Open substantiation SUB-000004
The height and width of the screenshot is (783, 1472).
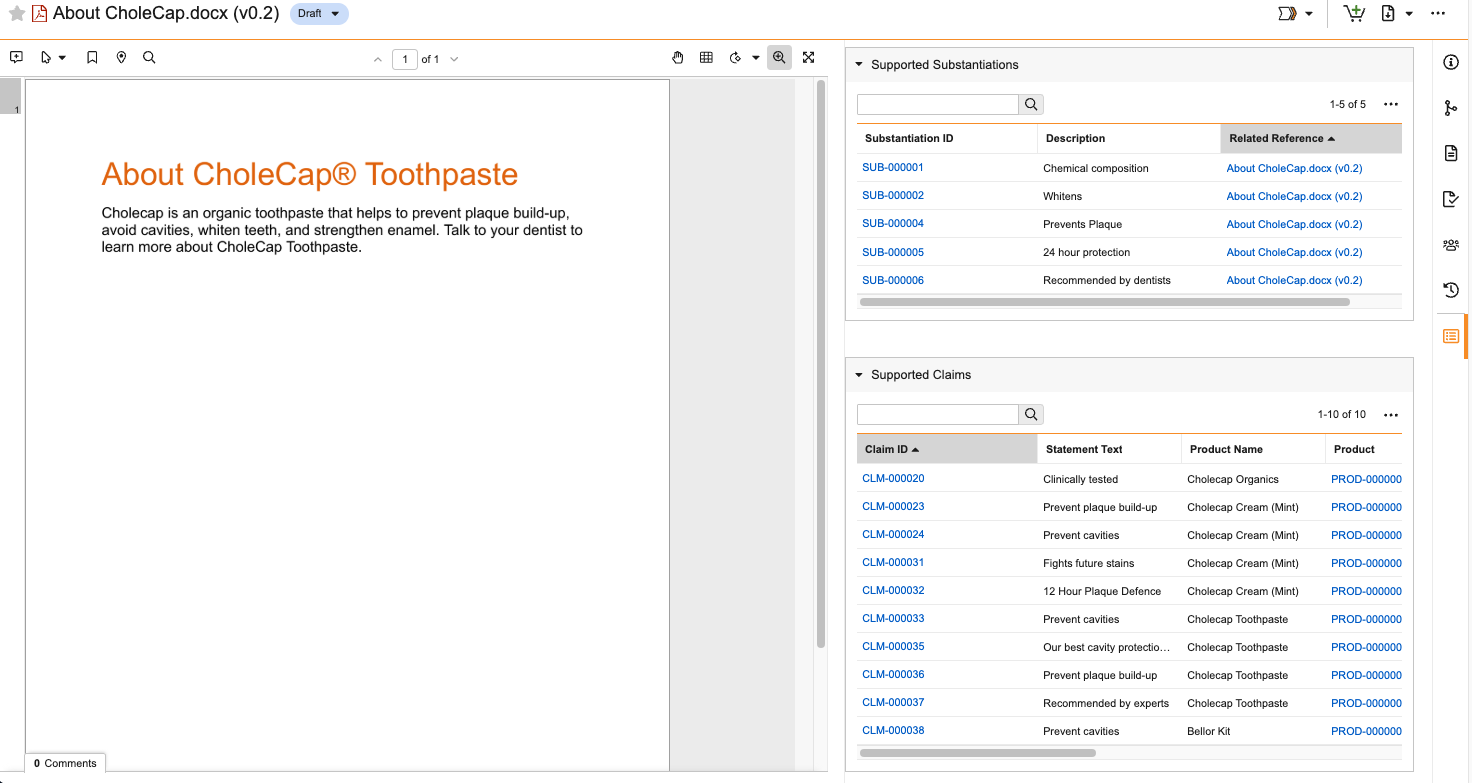click(x=893, y=224)
